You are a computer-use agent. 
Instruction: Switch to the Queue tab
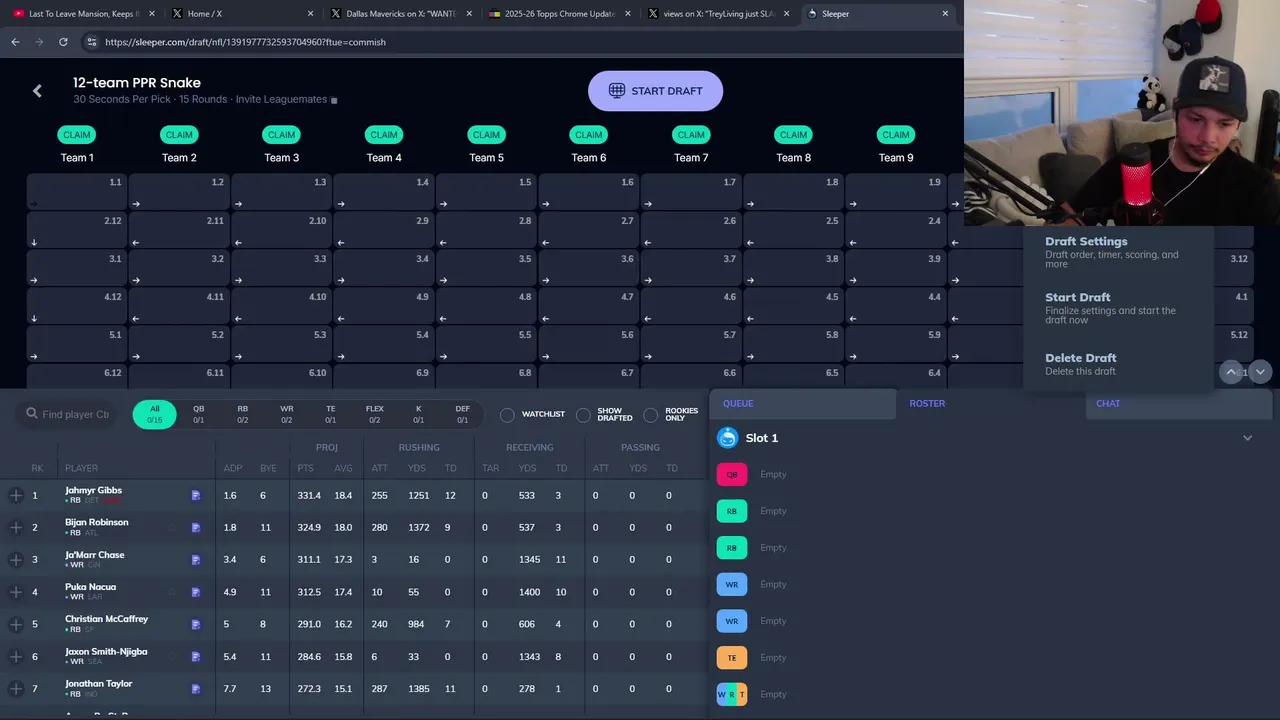click(x=802, y=403)
